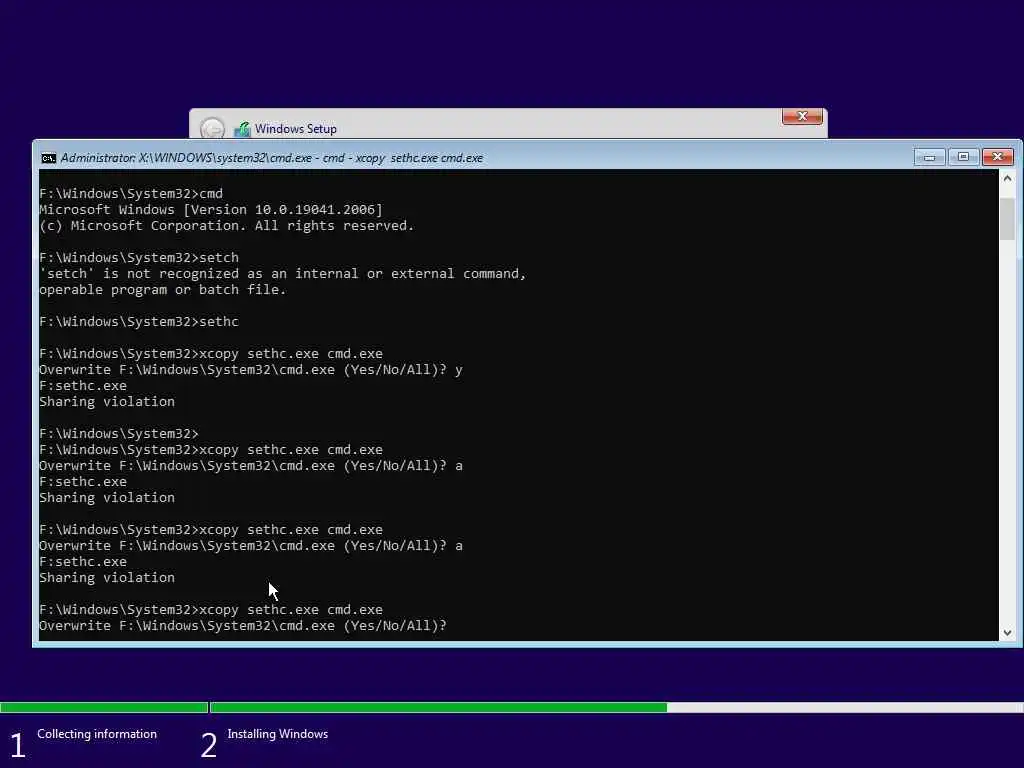
Task: Click the last xcopy sethc.exe cmd.exe command
Action: [x=211, y=610]
